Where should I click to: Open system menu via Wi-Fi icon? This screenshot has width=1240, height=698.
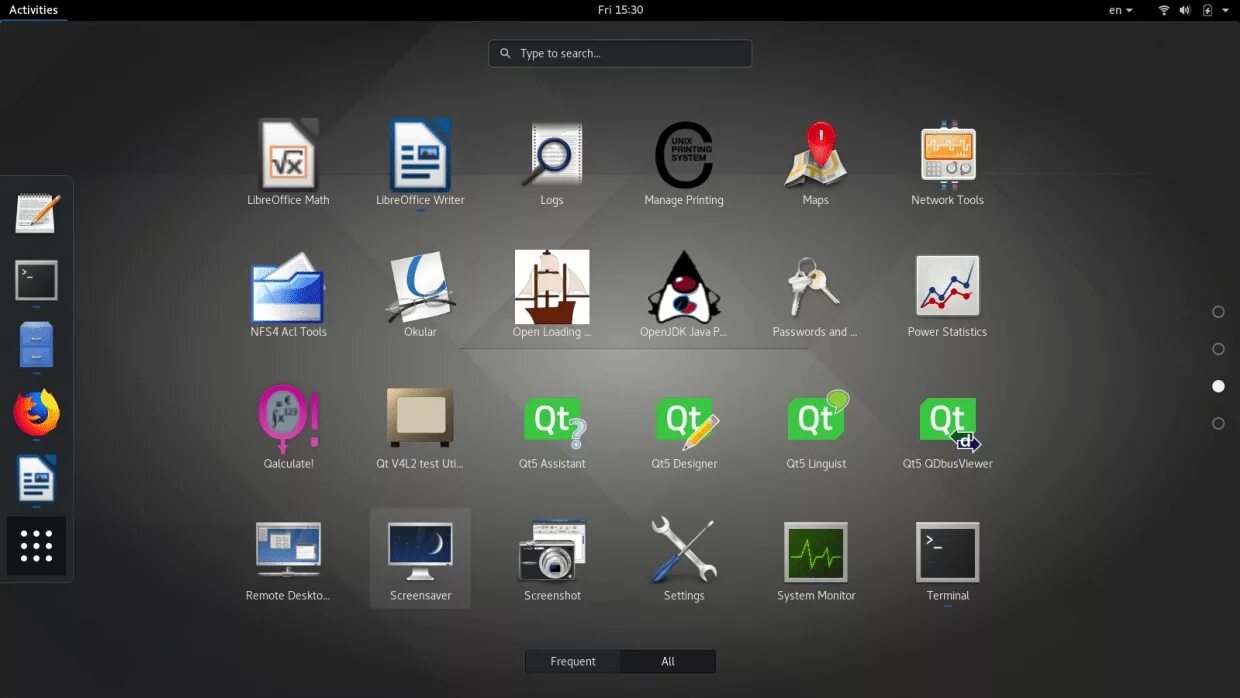click(x=1164, y=10)
